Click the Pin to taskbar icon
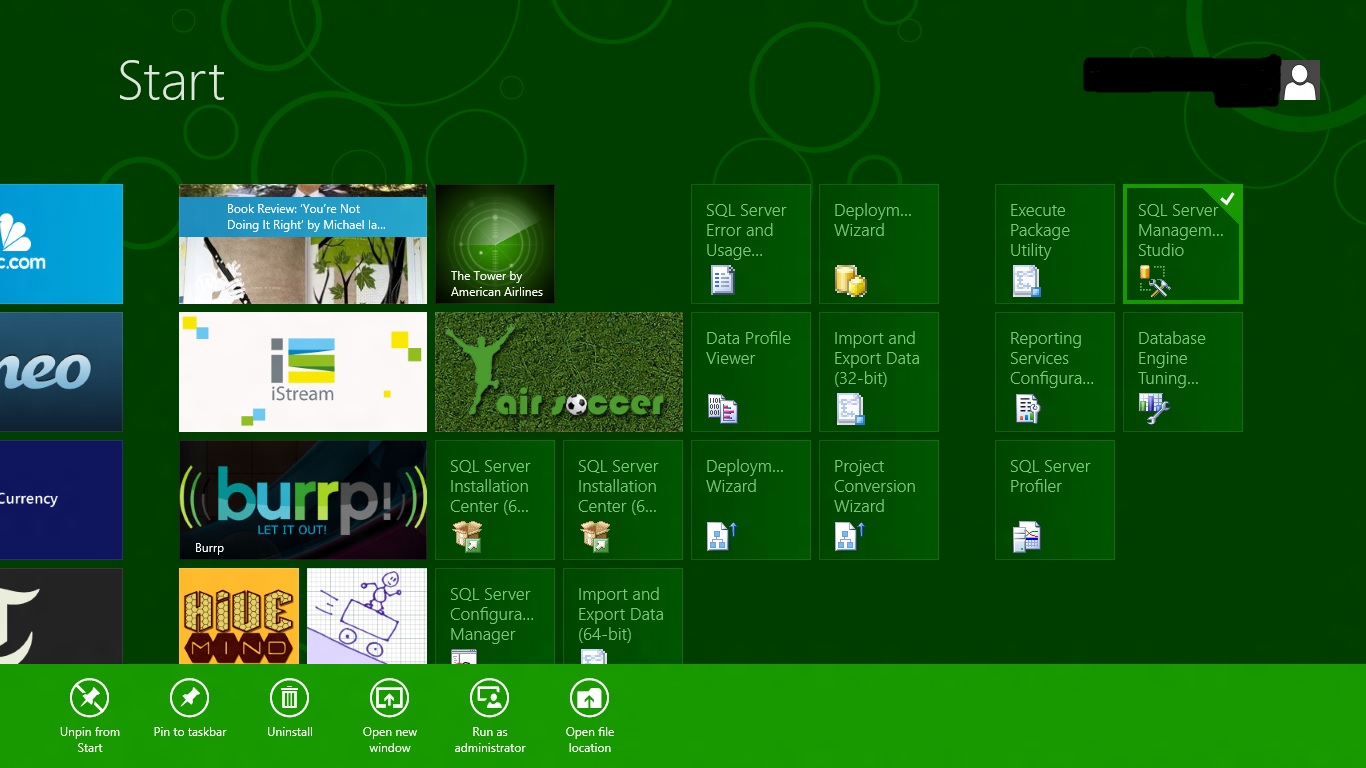Screen dimensions: 1366x768 [189, 698]
